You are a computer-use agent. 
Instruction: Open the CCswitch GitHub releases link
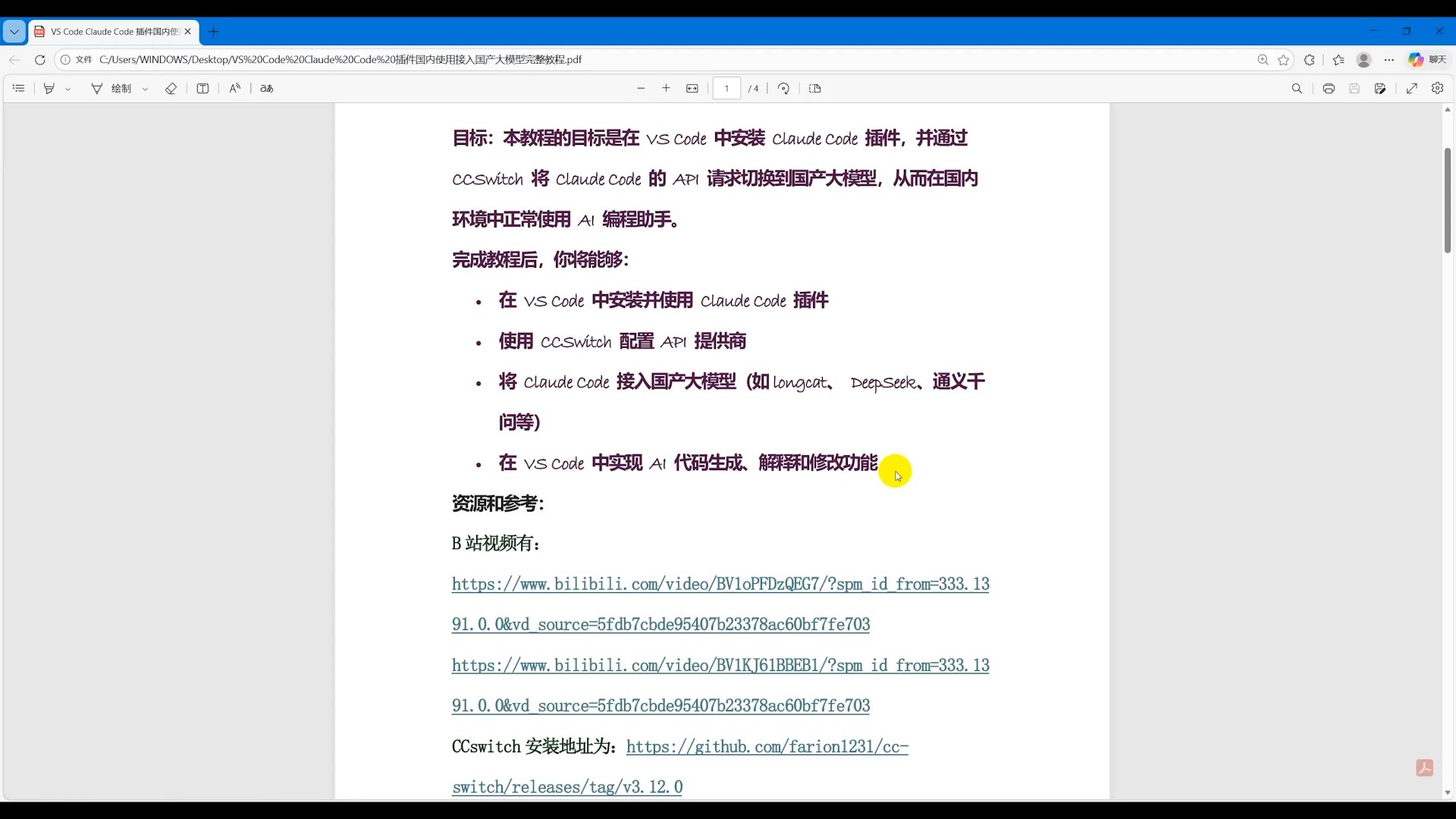pos(767,747)
